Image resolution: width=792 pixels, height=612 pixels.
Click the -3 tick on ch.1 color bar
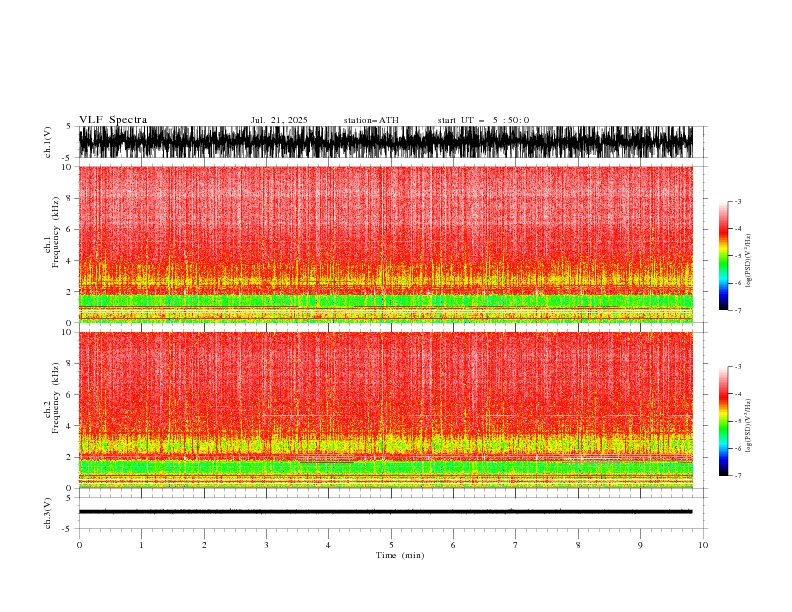tap(737, 201)
